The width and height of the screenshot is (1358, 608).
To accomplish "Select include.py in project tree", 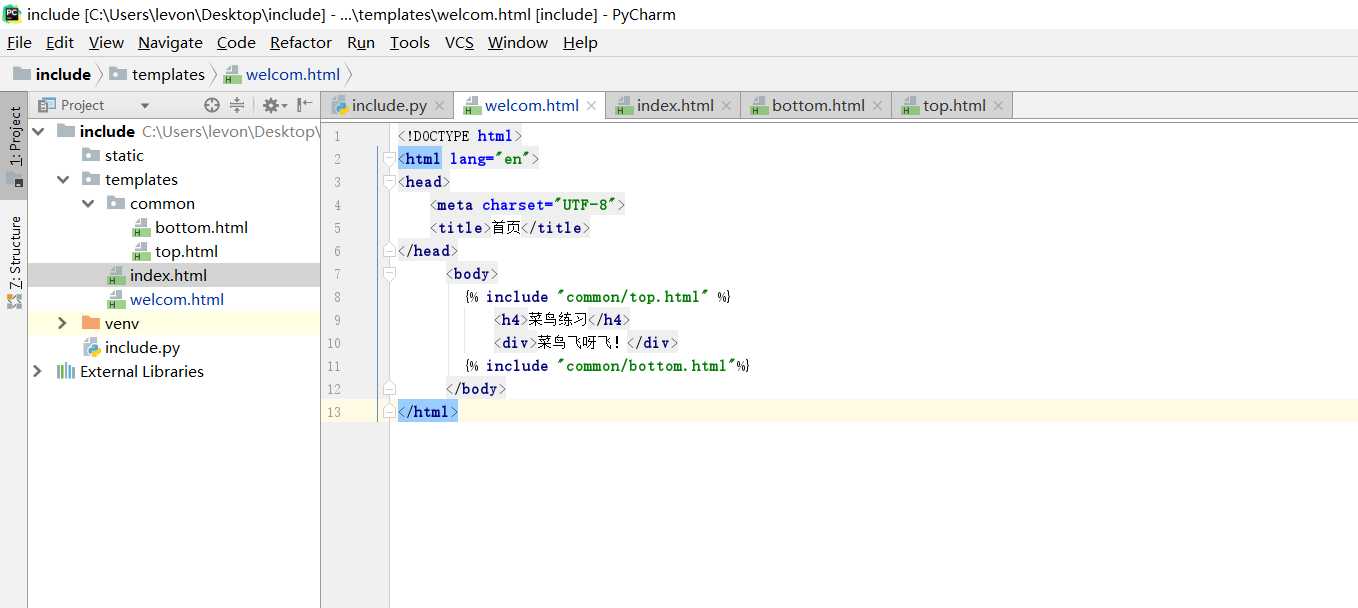I will pyautogui.click(x=142, y=347).
